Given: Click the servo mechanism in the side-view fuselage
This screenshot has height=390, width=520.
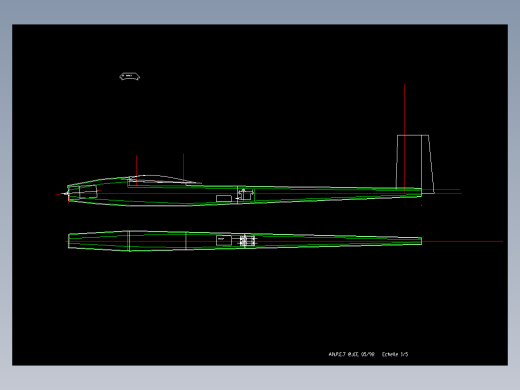Looking at the screenshot, I should (x=245, y=195).
